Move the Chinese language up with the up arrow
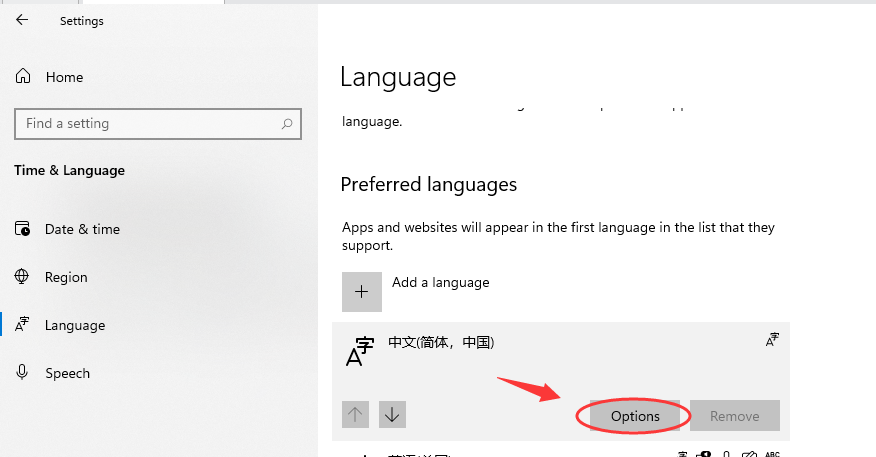This screenshot has height=457, width=876. click(356, 414)
